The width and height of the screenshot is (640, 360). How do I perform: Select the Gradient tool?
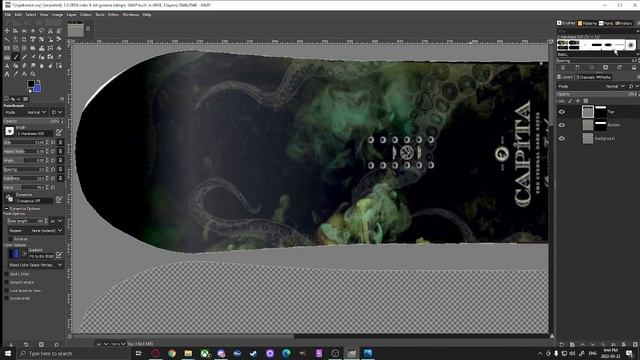click(7, 57)
